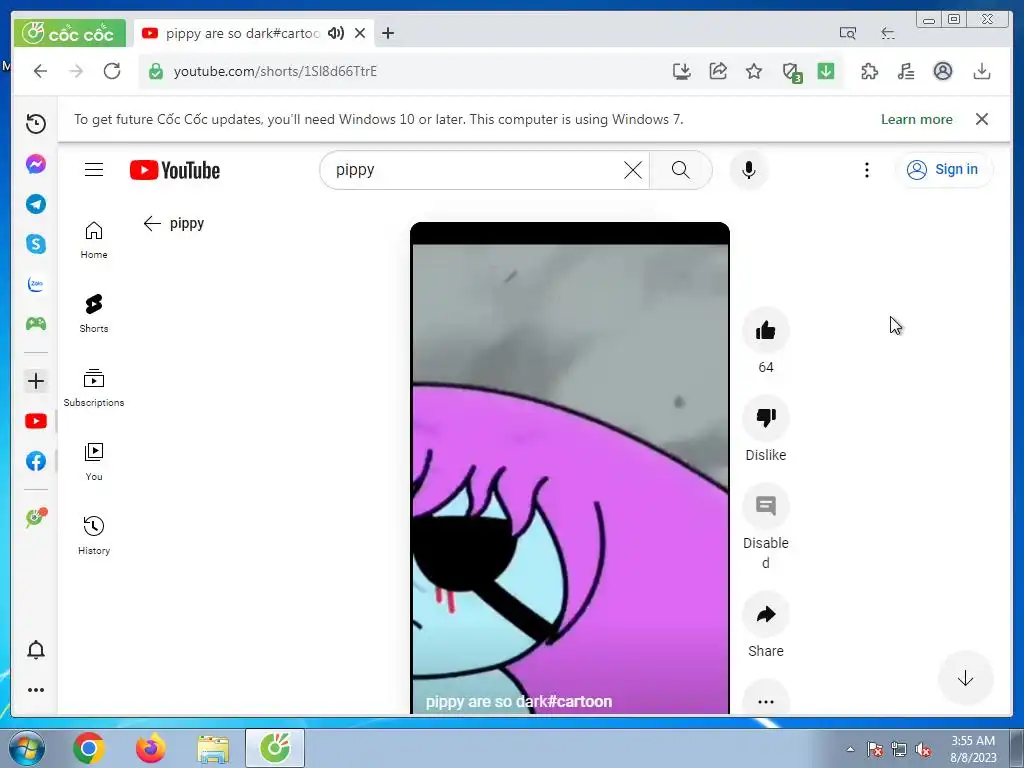This screenshot has width=1024, height=768.
Task: Click the address bar URL
Action: [275, 71]
